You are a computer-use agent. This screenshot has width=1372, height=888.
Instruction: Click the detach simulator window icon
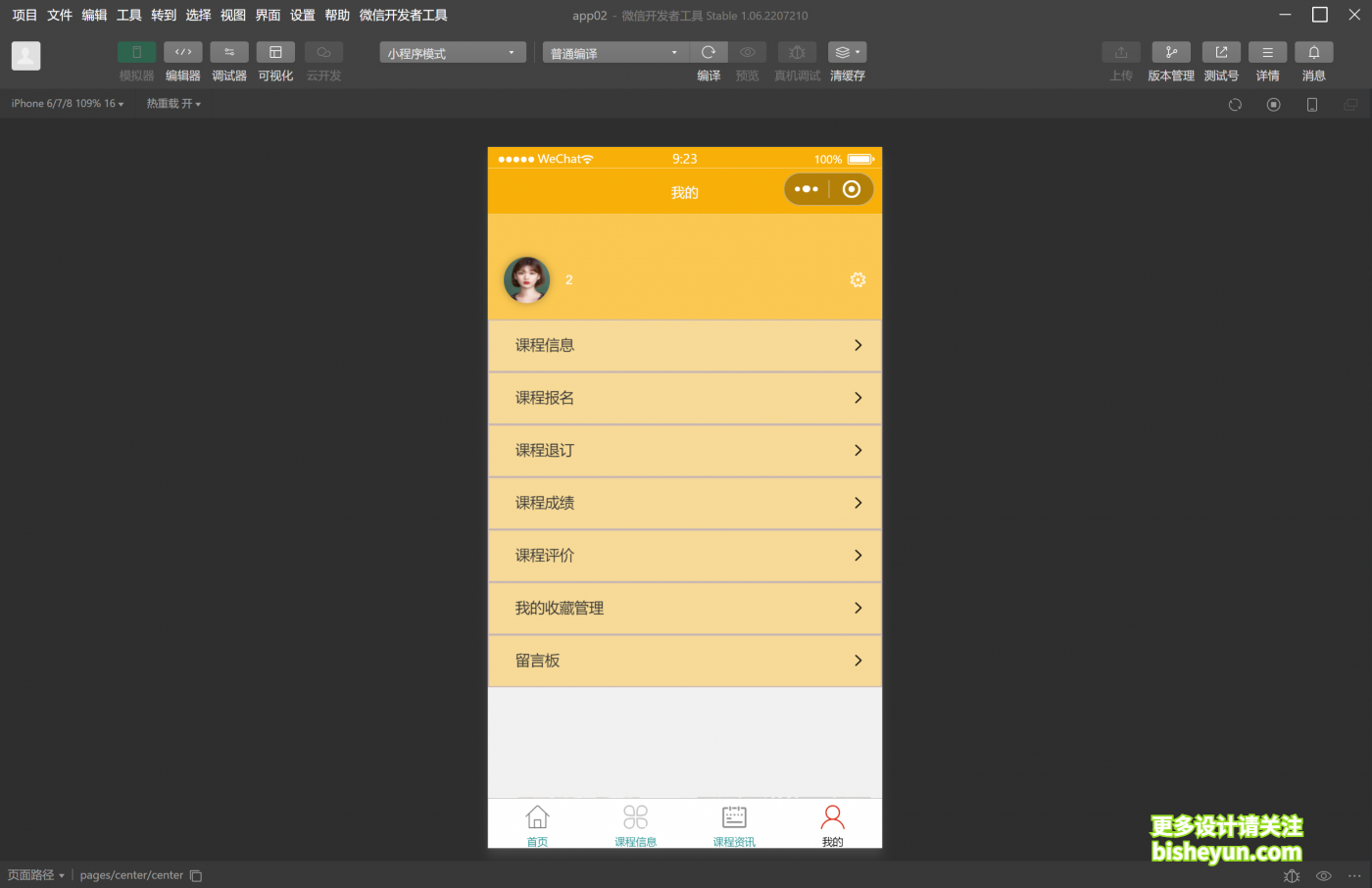click(1350, 105)
